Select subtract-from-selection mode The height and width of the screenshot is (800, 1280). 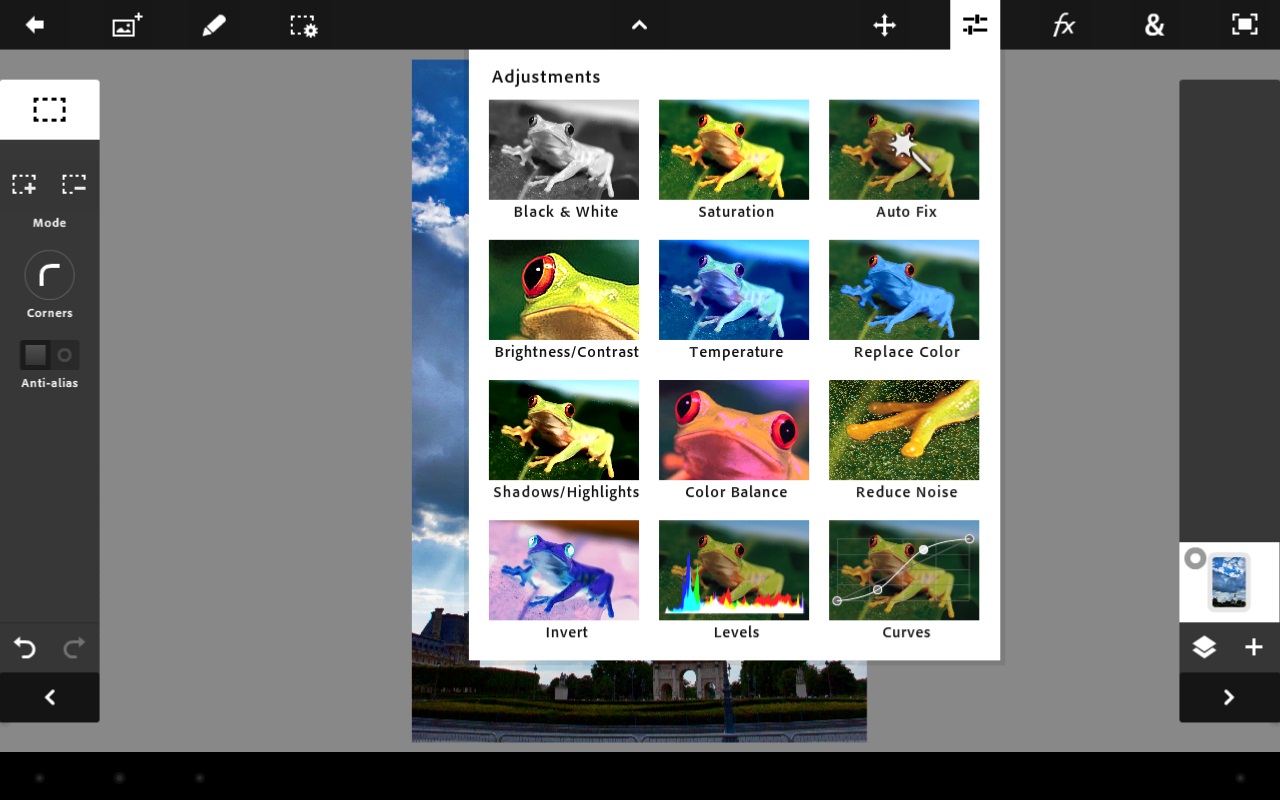point(74,184)
